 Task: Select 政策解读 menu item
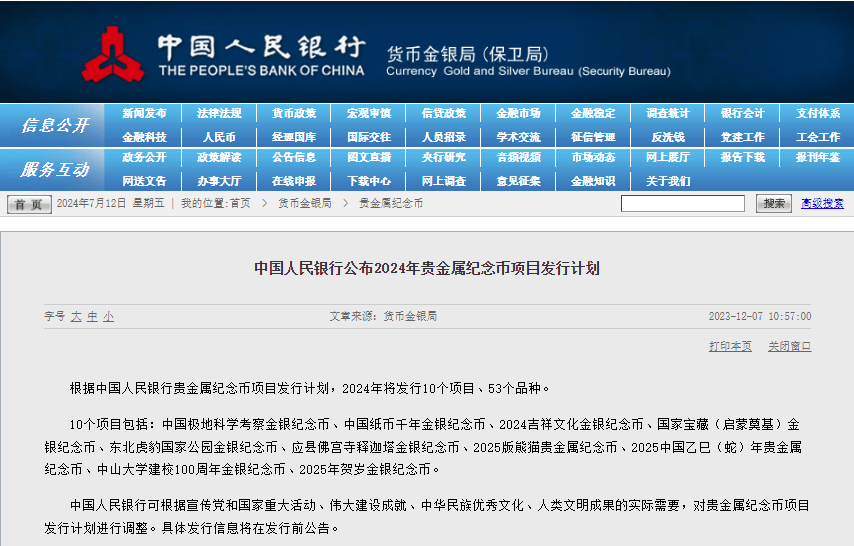tap(219, 157)
